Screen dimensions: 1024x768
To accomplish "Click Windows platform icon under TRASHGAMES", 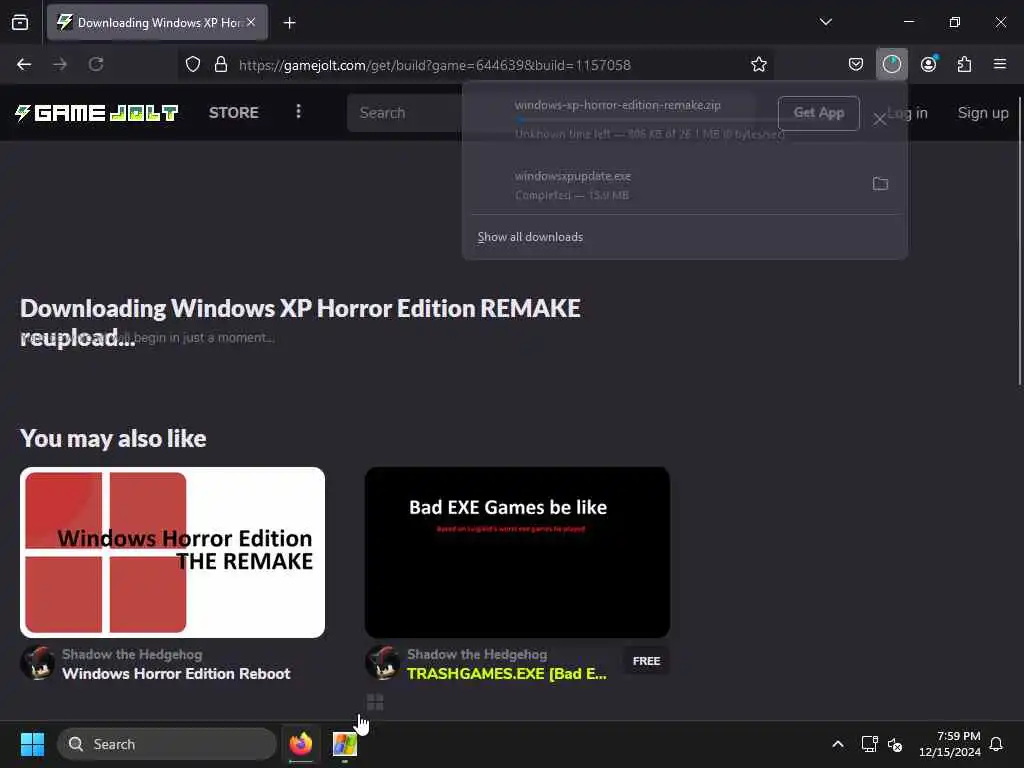I will 375,702.
